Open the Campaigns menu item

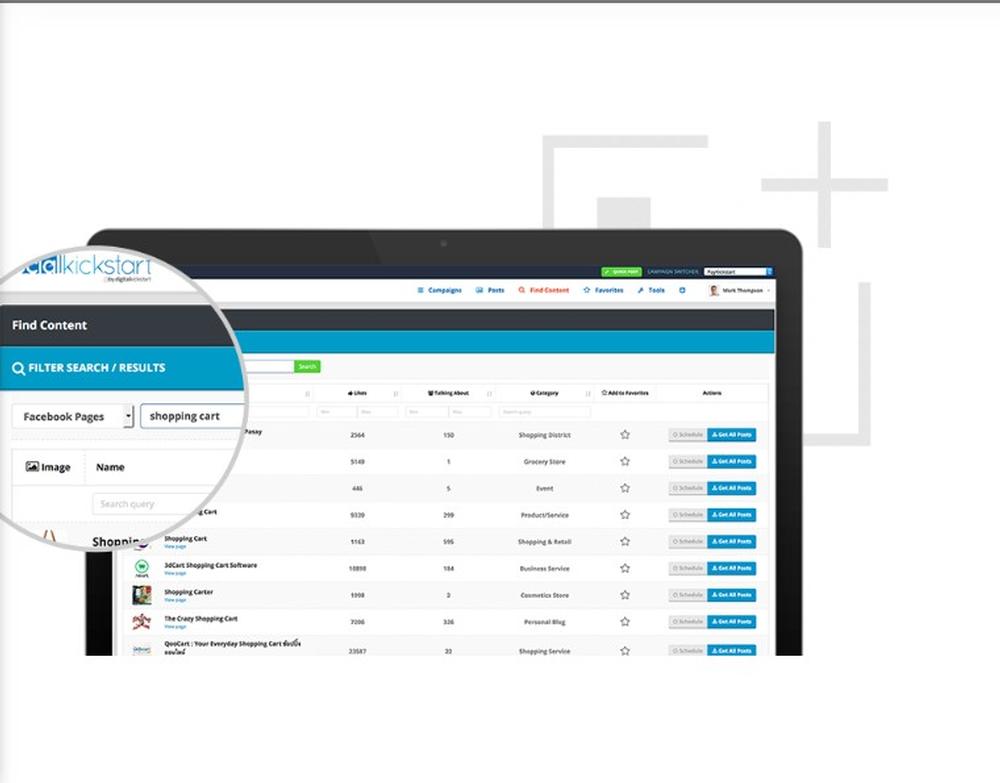pos(439,290)
